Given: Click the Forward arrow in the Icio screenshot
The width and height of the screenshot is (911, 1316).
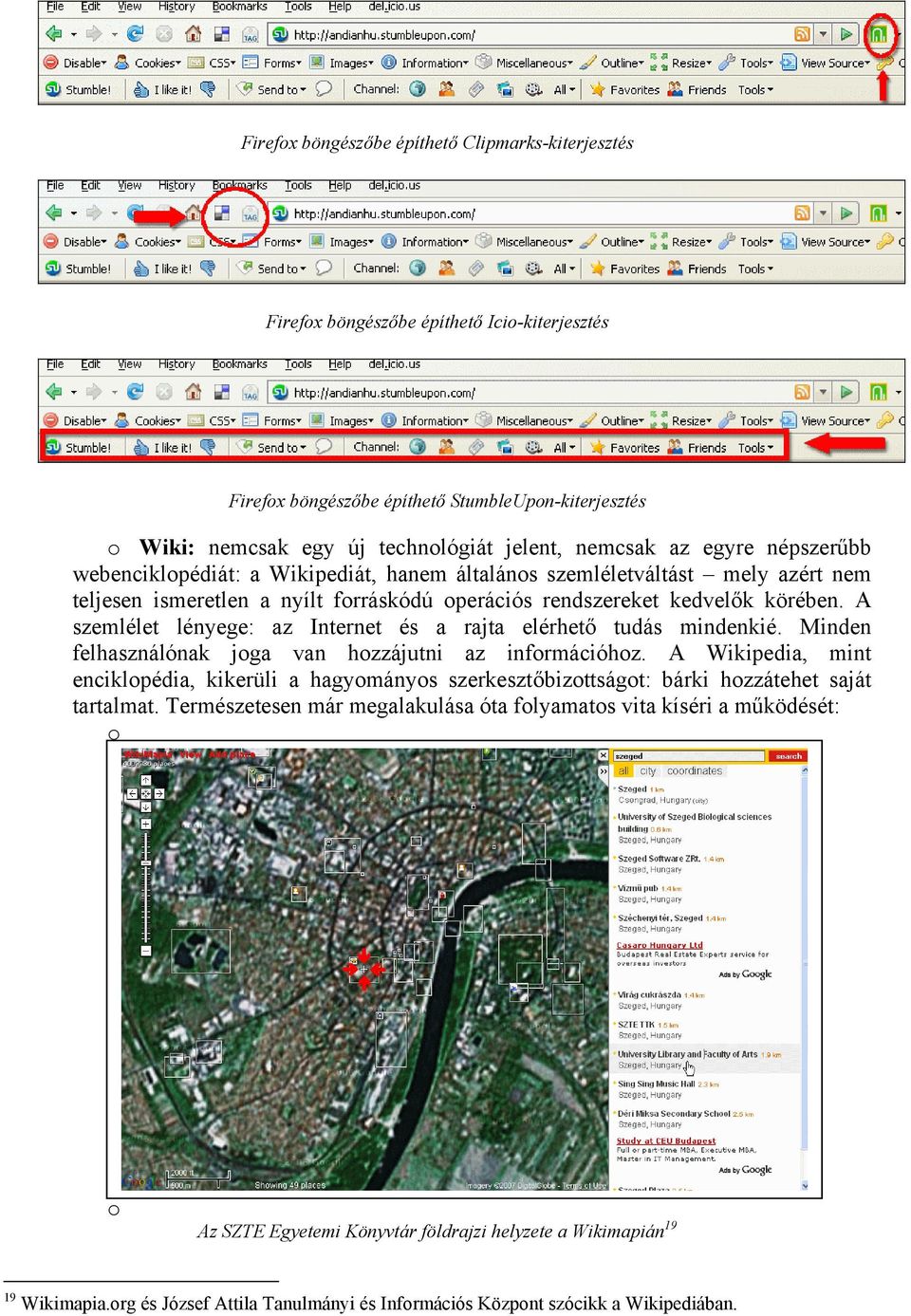Looking at the screenshot, I should point(94,213).
